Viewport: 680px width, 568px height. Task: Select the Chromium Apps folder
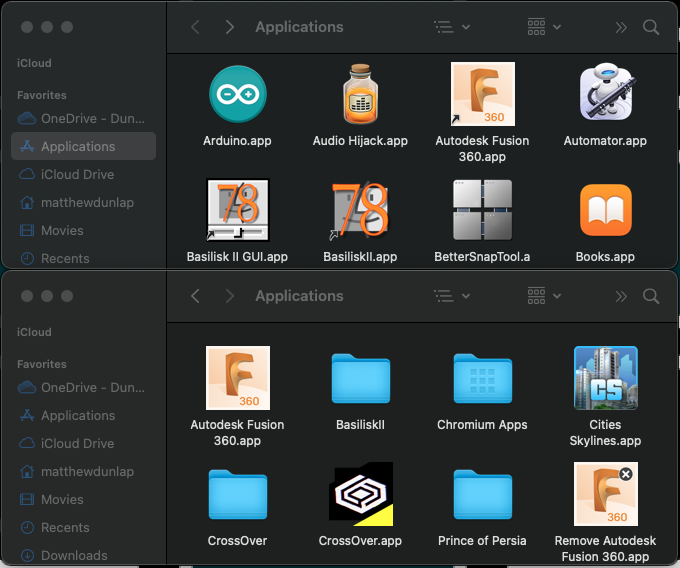[x=483, y=379]
